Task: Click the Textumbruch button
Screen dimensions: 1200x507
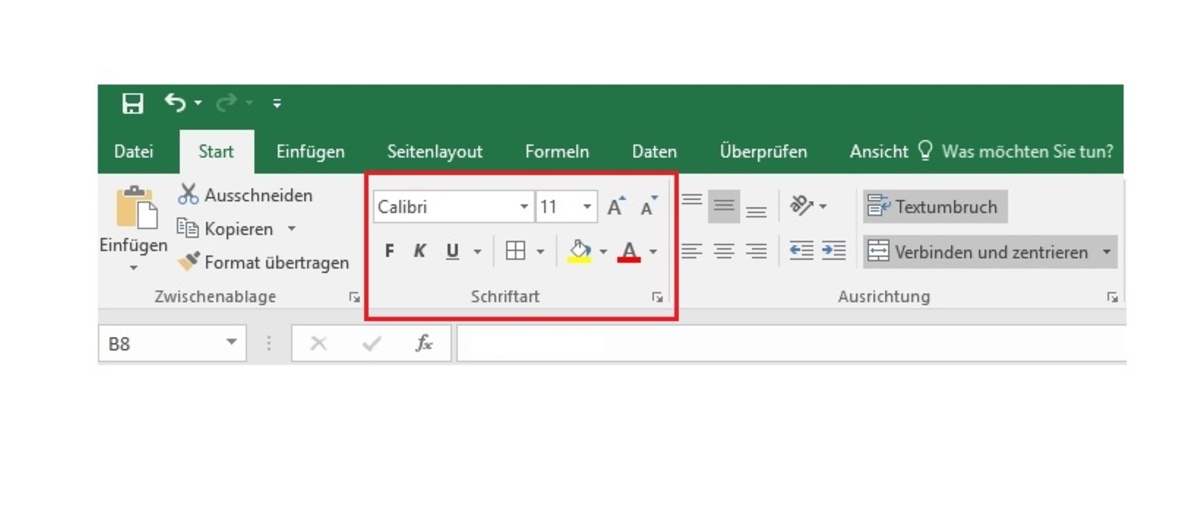Action: click(x=934, y=207)
